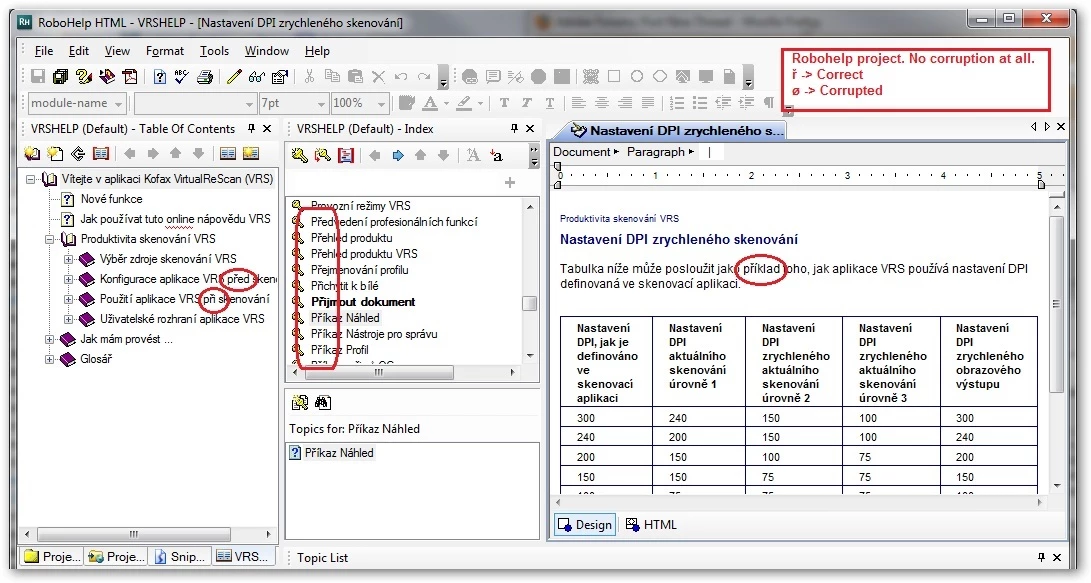
Task: Expand the Glosář tree node
Action: tap(49, 360)
